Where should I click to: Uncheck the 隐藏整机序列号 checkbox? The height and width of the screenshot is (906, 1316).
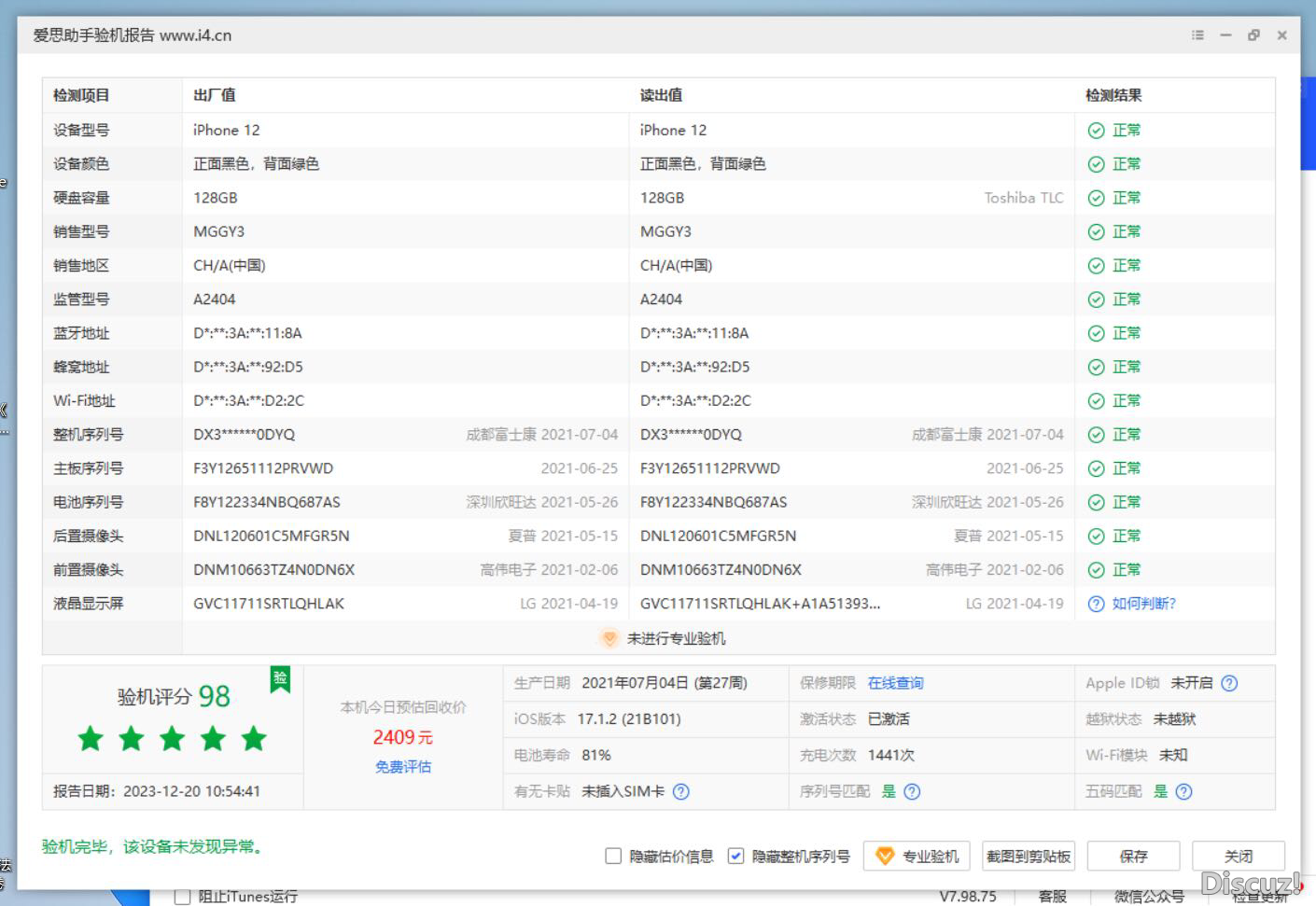735,856
